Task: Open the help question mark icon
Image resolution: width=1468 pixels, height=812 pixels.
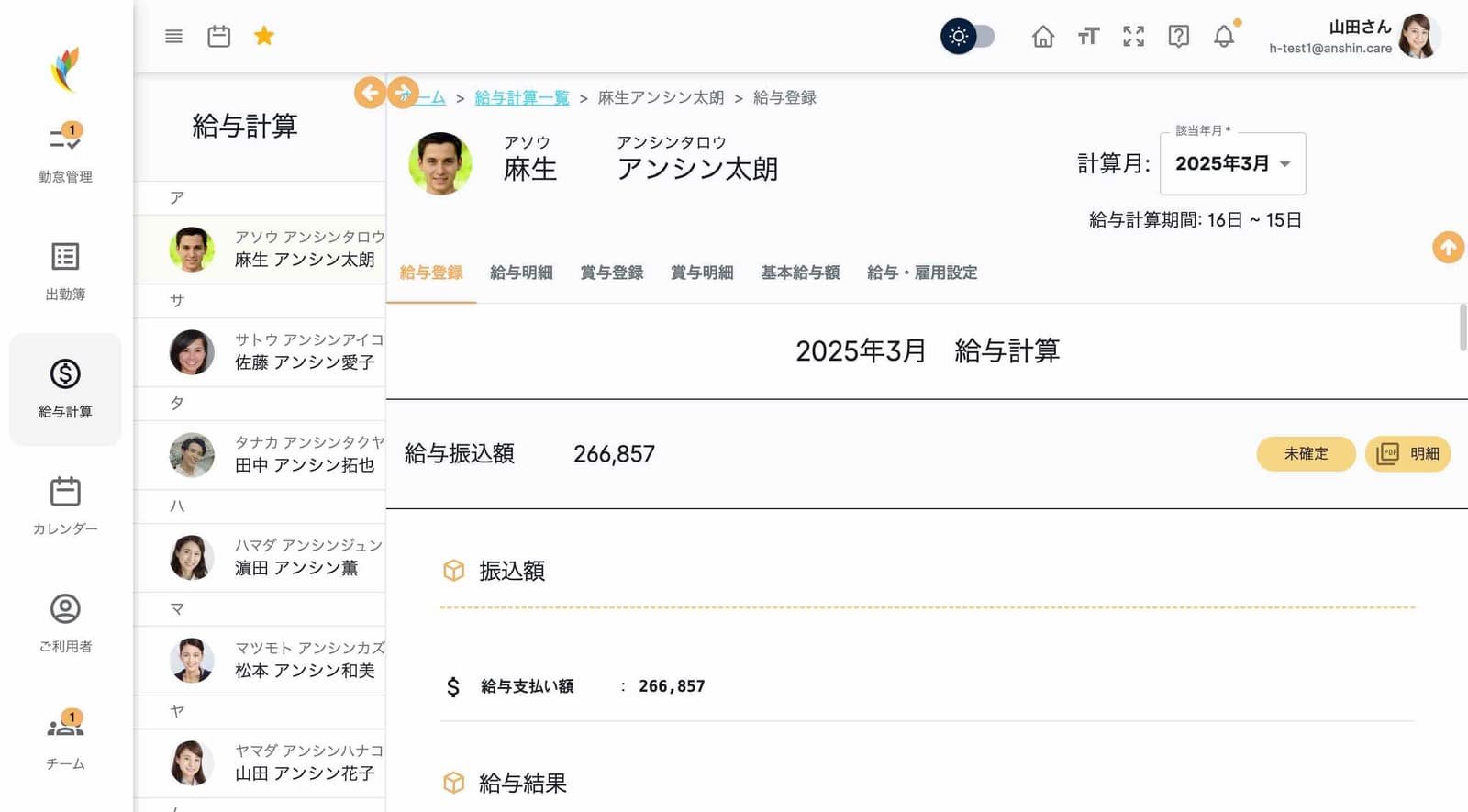Action: [x=1179, y=37]
